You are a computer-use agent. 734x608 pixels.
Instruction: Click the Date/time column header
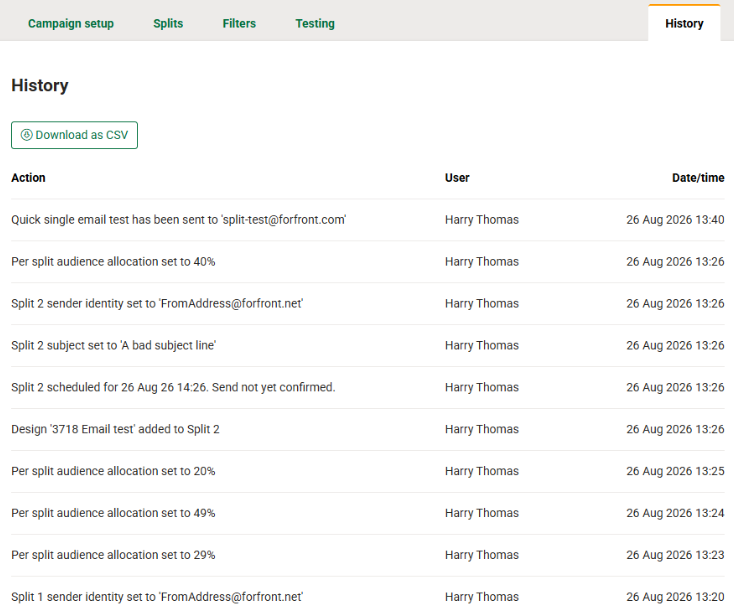click(x=698, y=178)
